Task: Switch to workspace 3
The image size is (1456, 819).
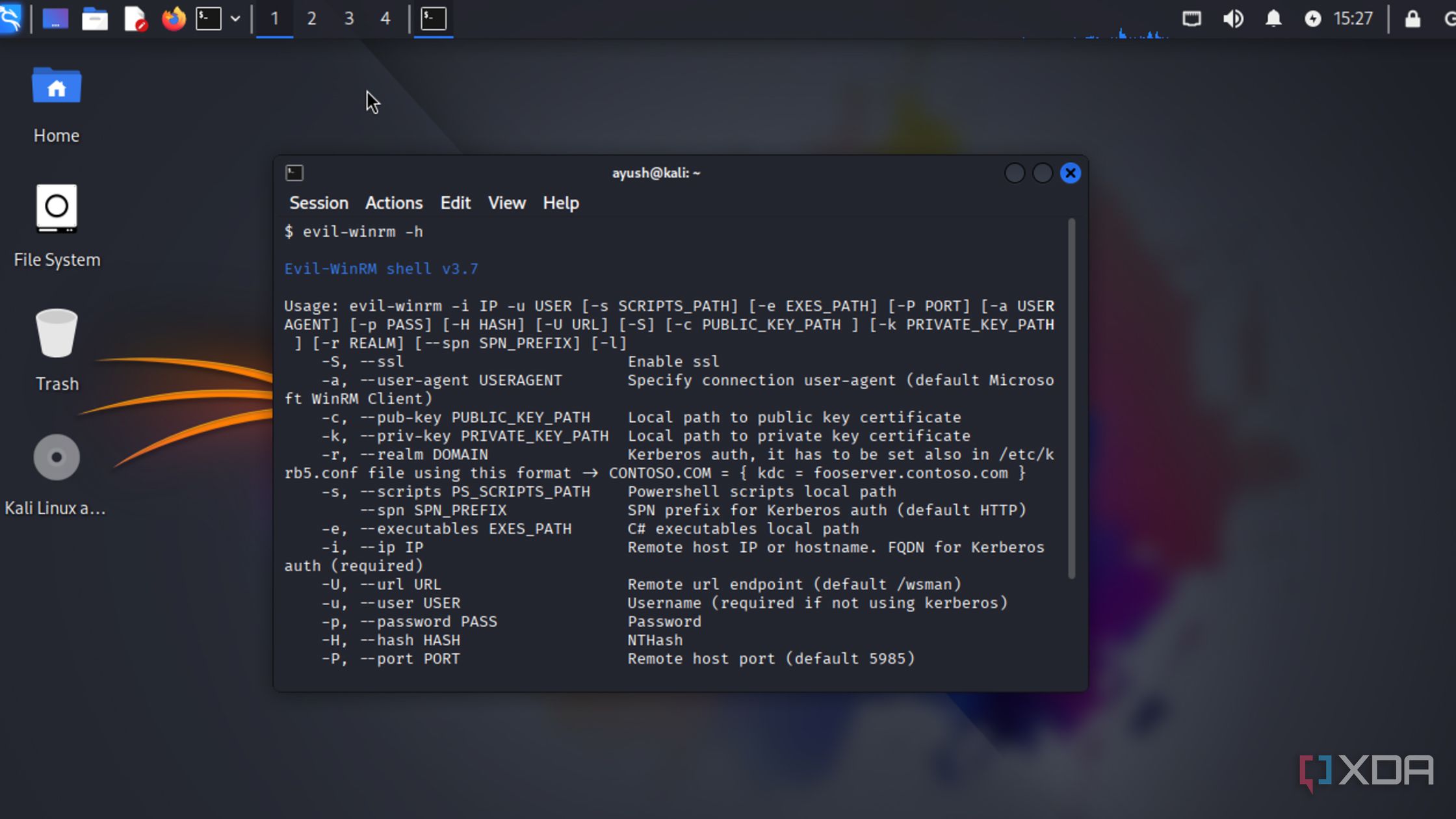Action: tap(349, 19)
